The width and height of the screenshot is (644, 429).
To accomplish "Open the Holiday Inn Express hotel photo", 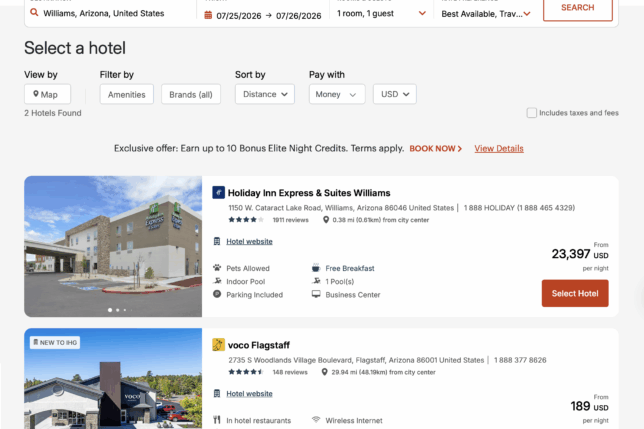I will [x=113, y=246].
